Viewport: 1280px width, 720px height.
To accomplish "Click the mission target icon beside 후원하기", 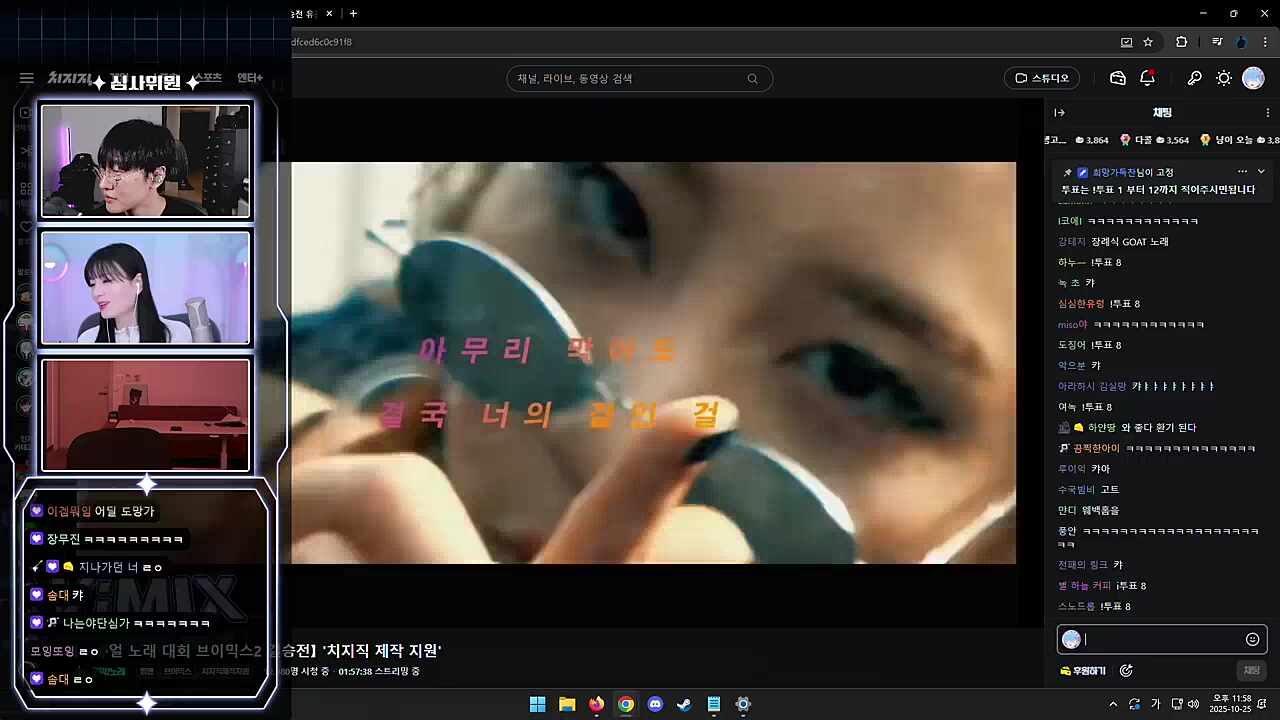I will click(x=1126, y=671).
